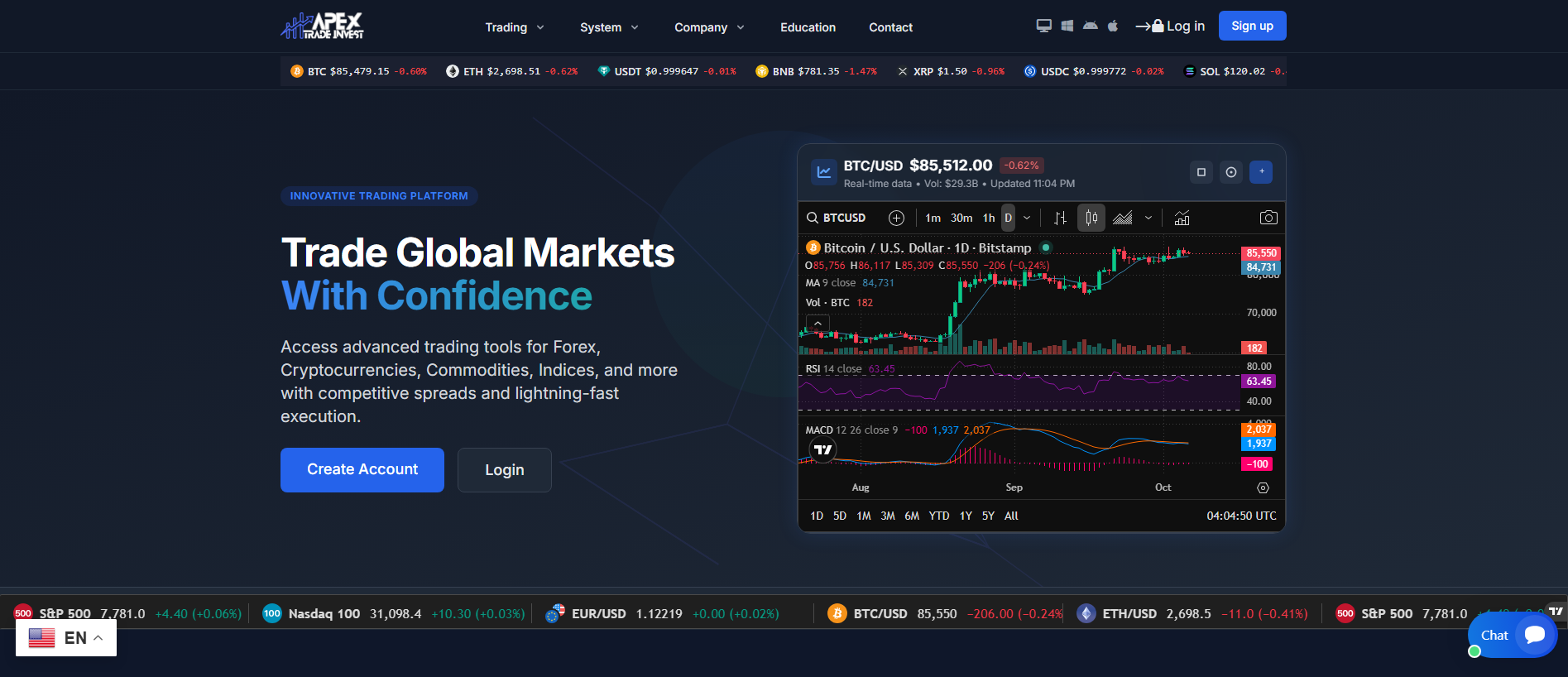Screen dimensions: 1568x677
Task: Open the Apple platform download icon
Action: (1113, 26)
